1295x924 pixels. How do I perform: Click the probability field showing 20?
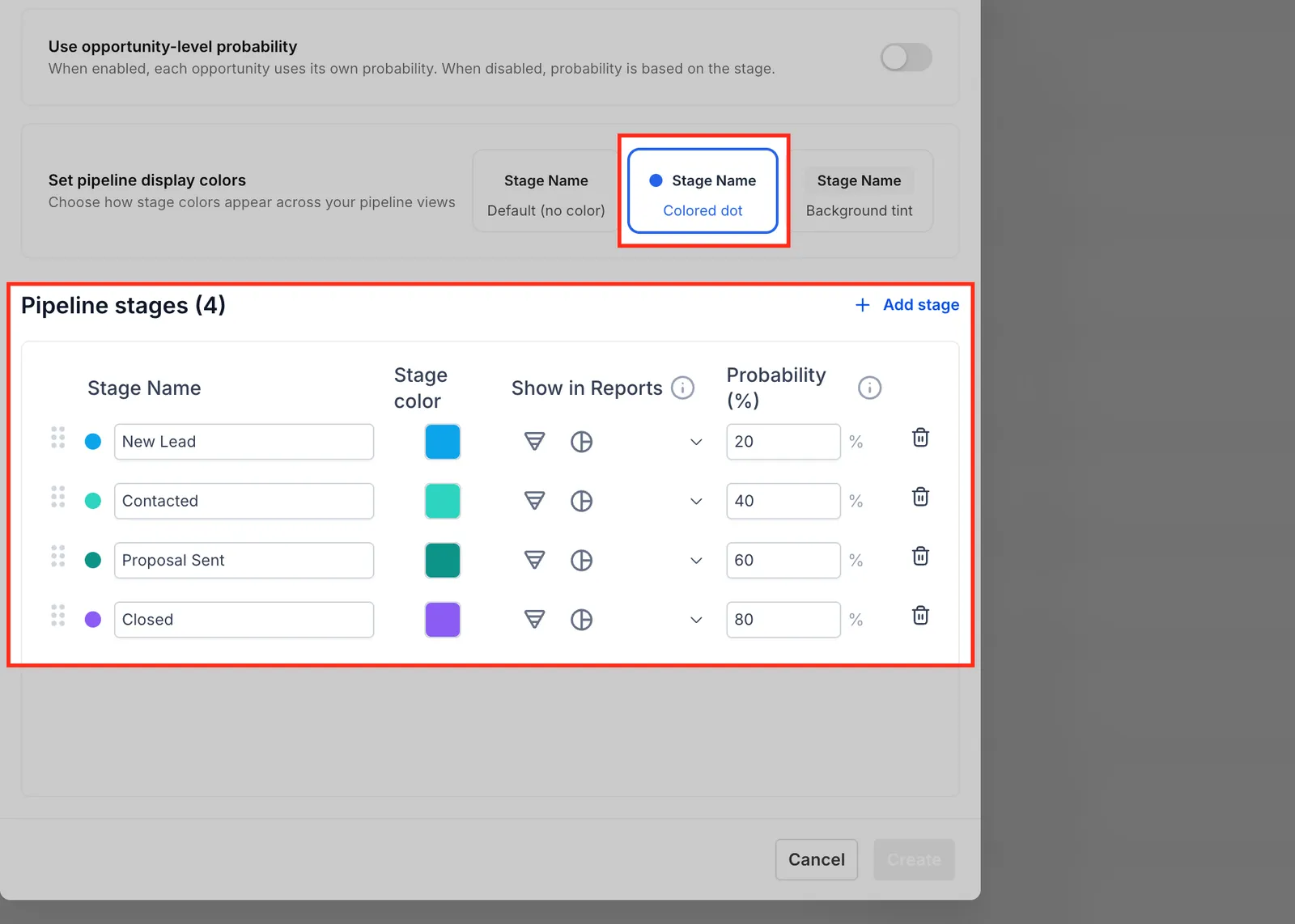783,442
